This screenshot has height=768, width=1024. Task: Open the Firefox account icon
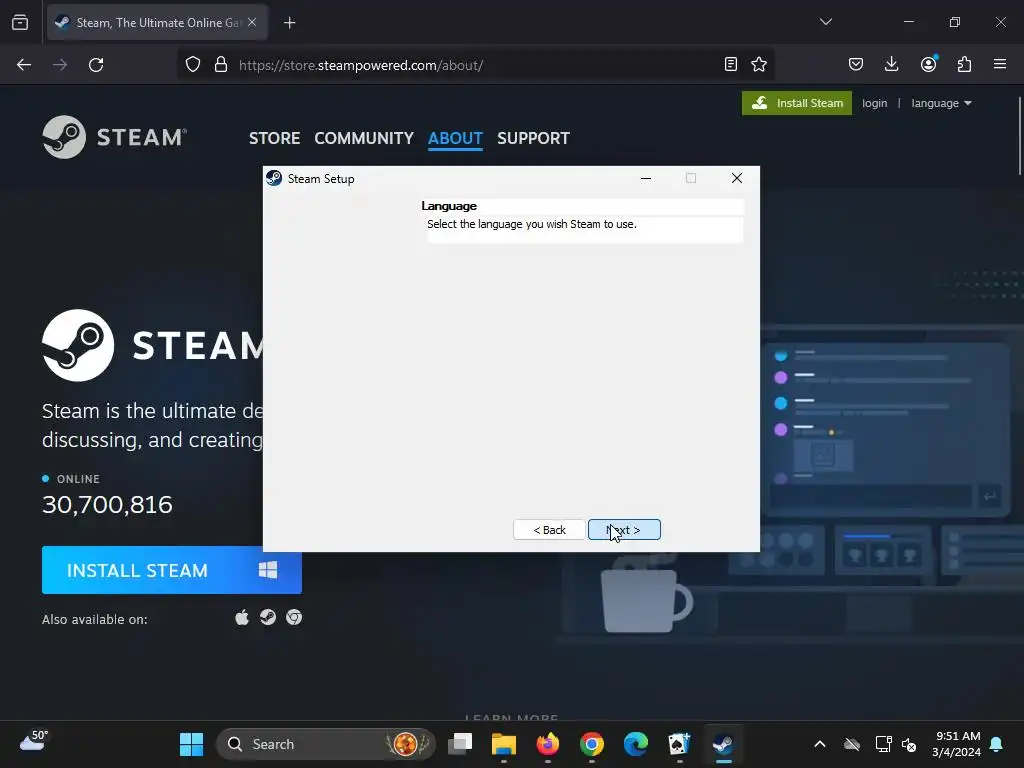pyautogui.click(x=928, y=64)
